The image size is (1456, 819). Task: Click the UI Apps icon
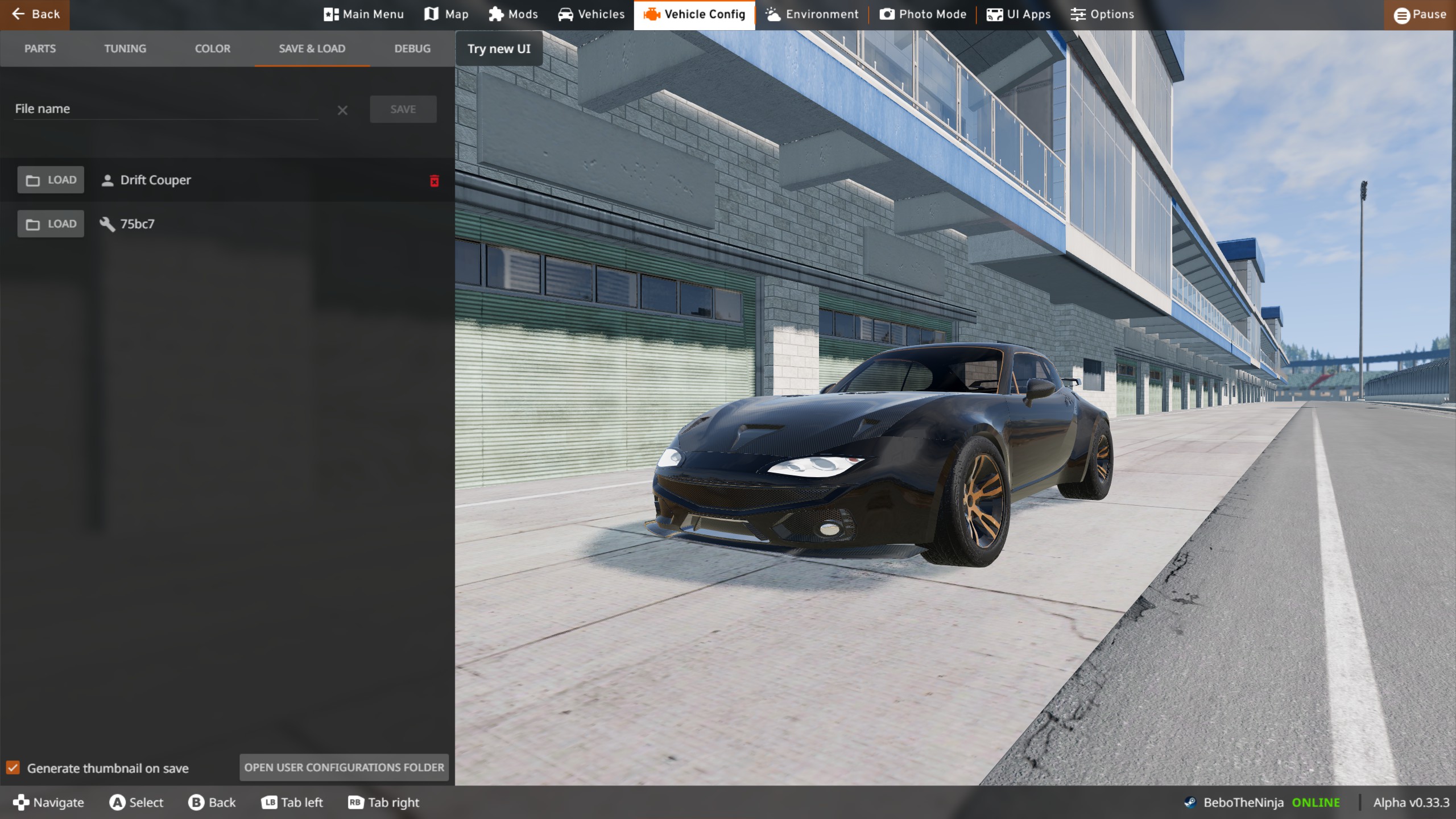(995, 15)
